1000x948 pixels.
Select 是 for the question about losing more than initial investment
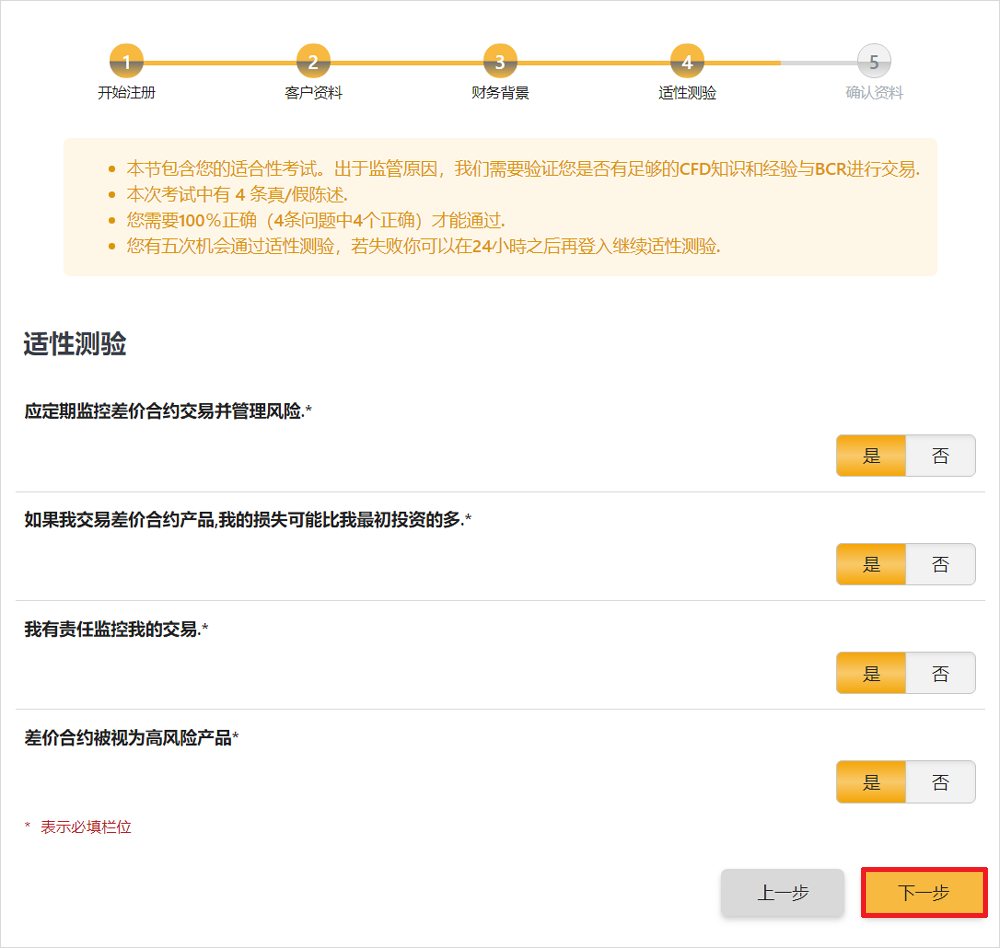870,564
